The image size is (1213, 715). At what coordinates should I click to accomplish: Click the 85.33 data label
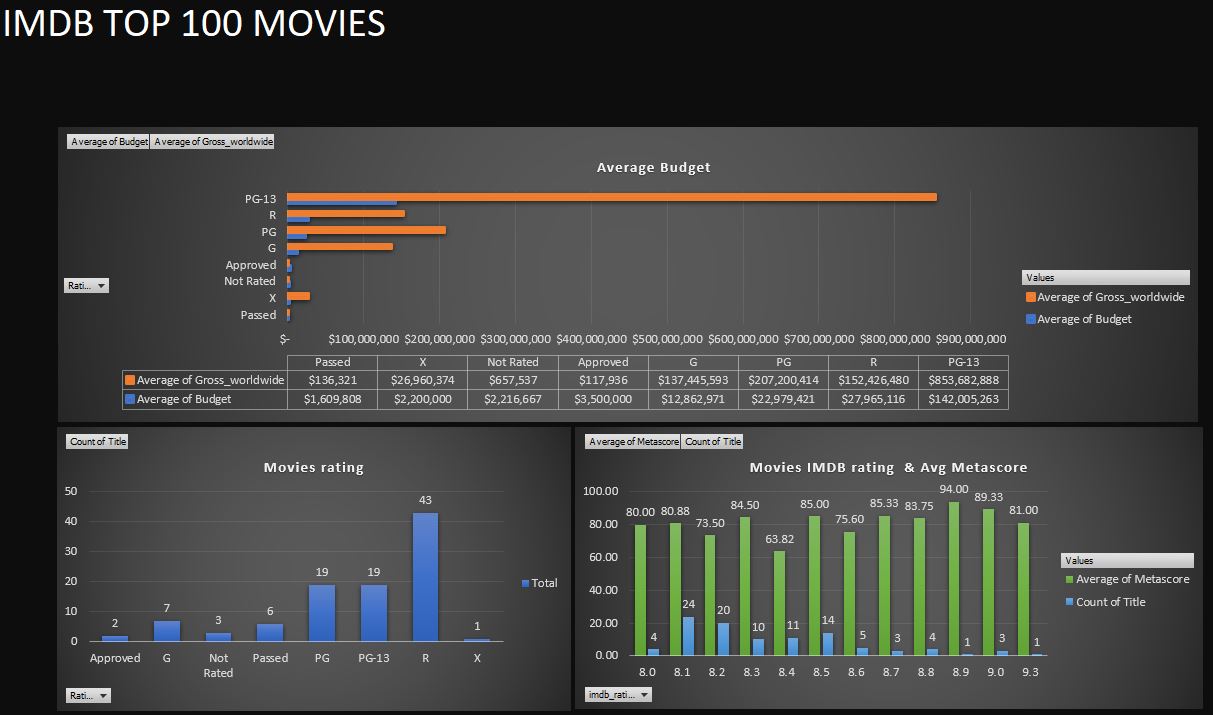[x=885, y=504]
